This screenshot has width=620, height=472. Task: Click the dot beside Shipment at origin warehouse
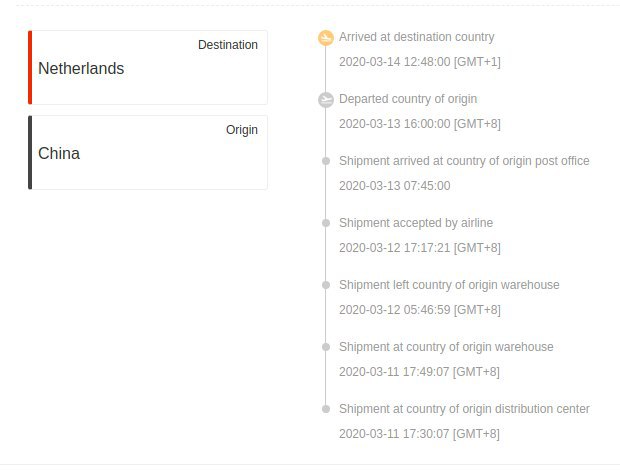(x=326, y=347)
